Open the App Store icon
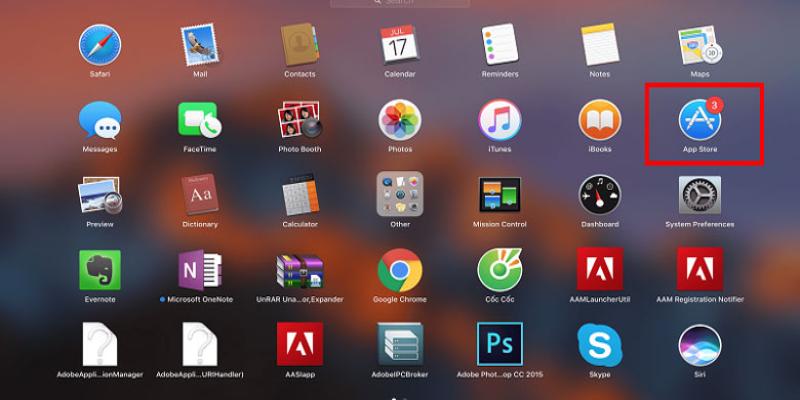800x400 pixels. tap(700, 120)
